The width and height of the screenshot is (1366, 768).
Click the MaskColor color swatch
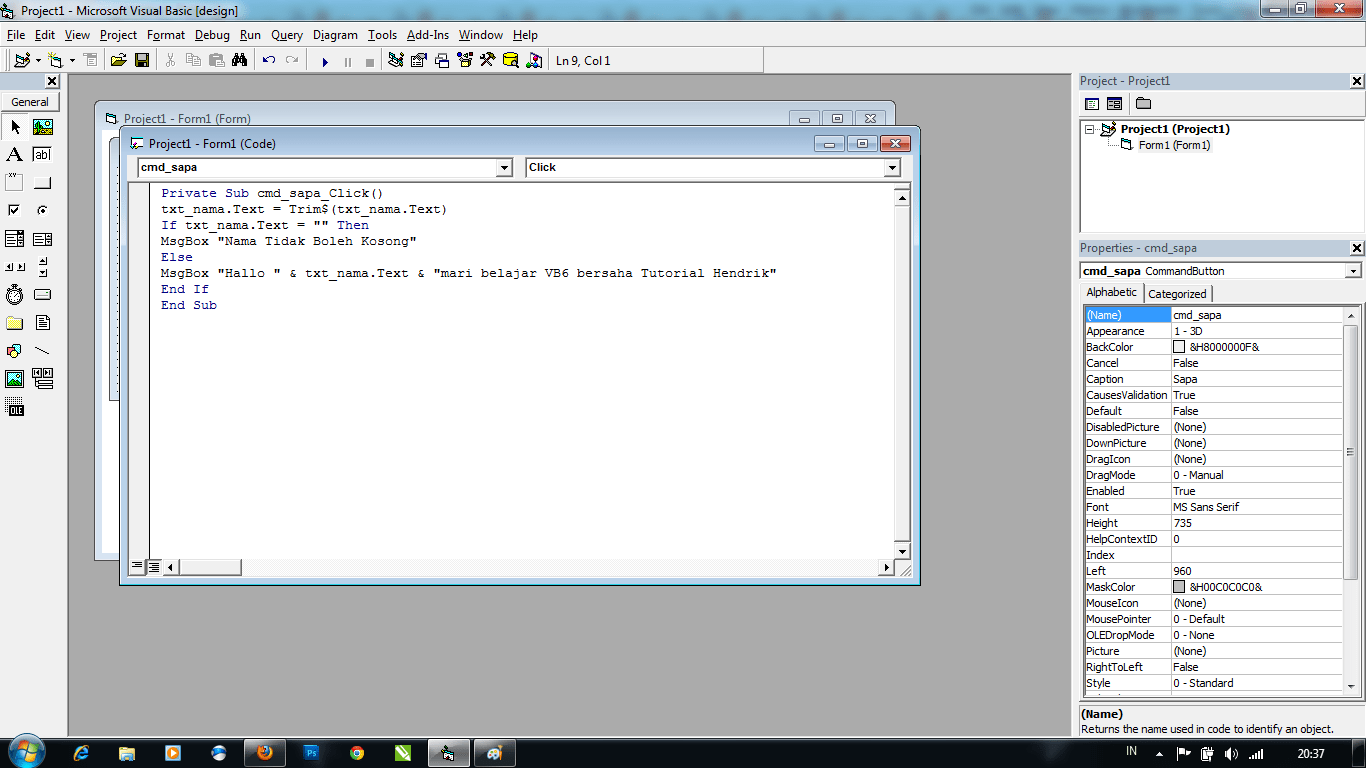[1179, 587]
